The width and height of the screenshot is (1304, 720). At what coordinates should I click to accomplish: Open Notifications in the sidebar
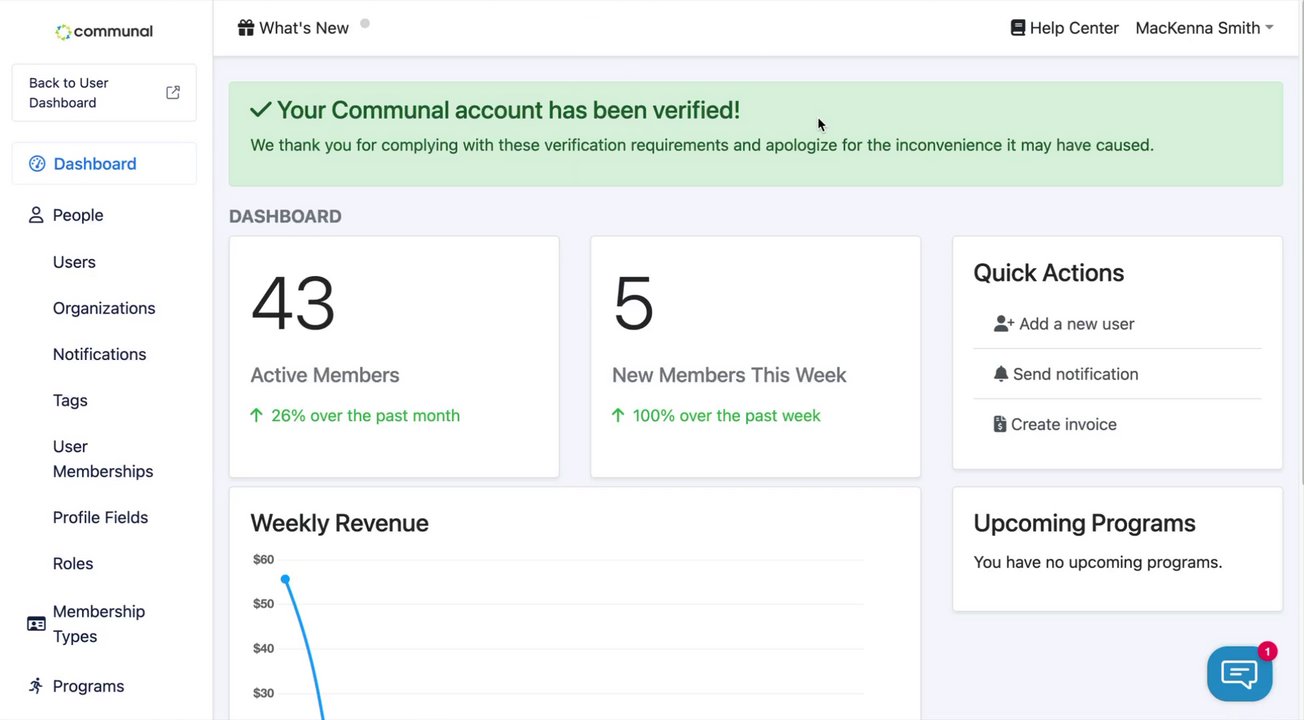point(99,354)
